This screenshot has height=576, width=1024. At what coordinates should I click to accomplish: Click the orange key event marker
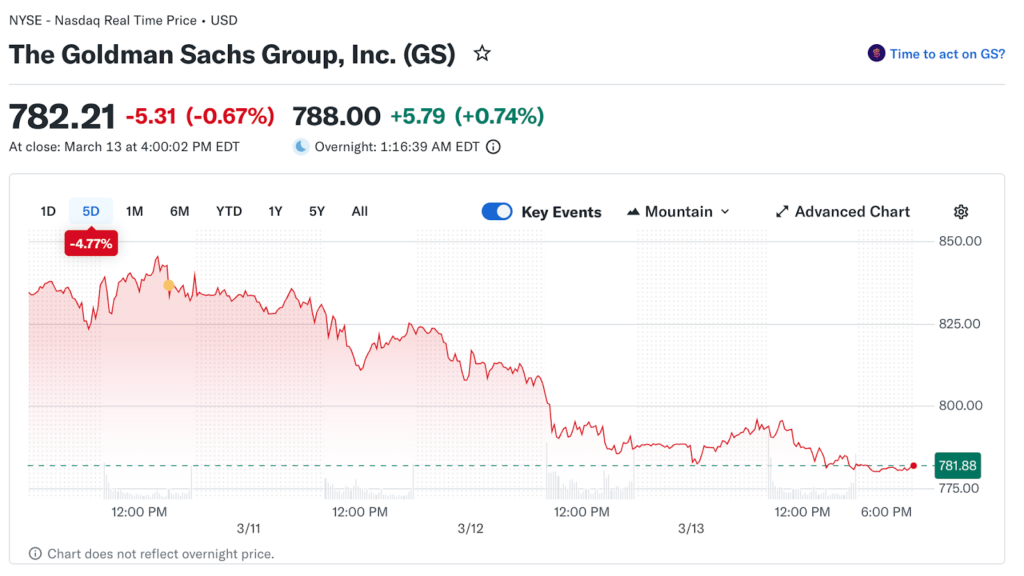click(x=168, y=286)
